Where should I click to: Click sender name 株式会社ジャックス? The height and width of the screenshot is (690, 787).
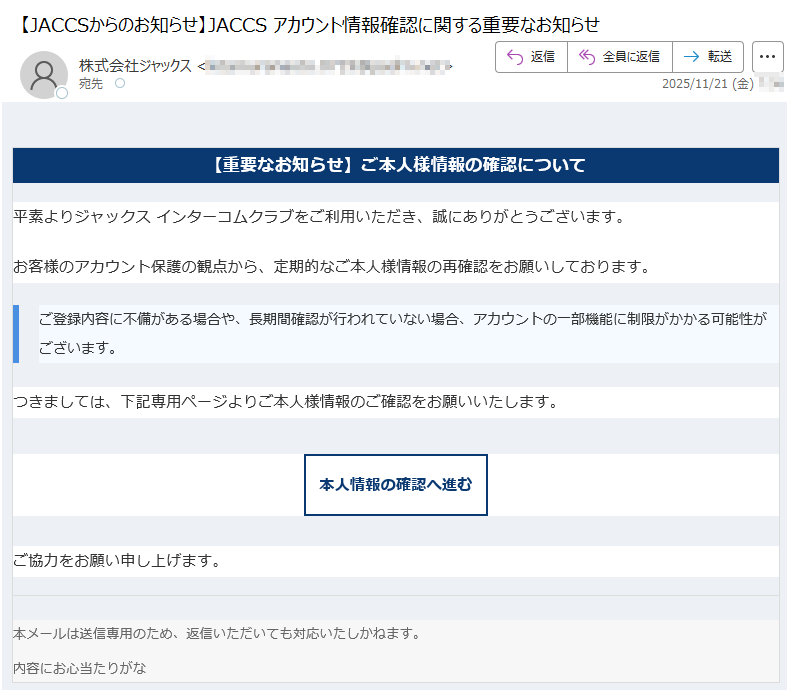coord(135,66)
